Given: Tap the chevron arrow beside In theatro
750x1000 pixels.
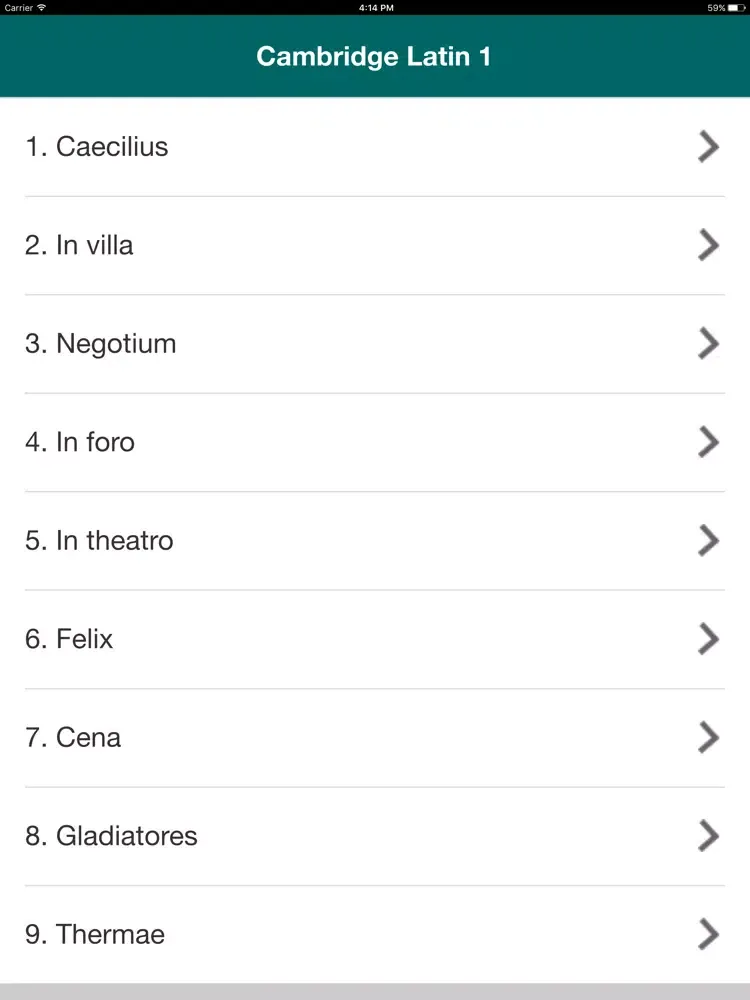Looking at the screenshot, I should point(708,541).
